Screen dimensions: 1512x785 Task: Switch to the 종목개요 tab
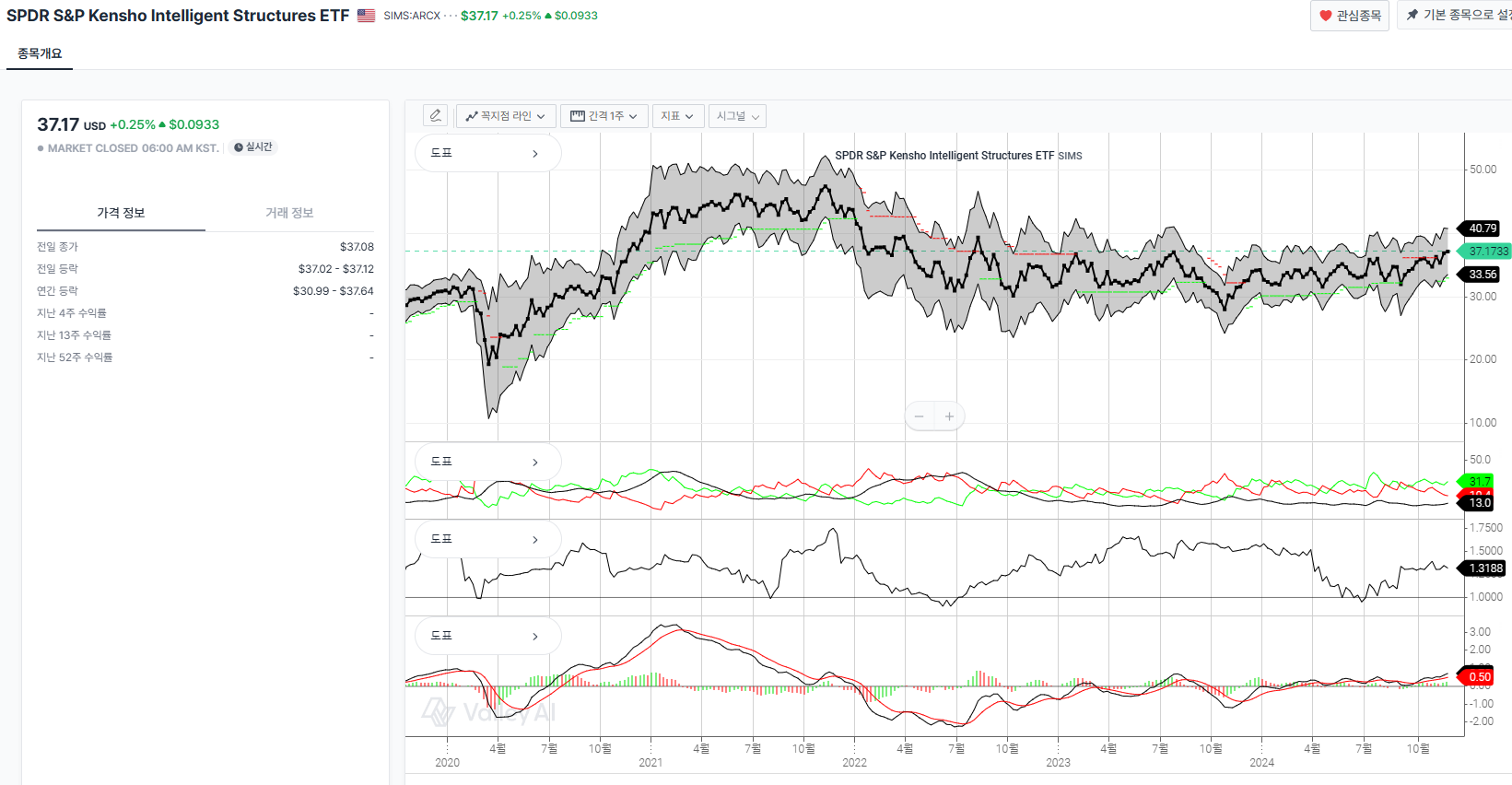pos(40,53)
